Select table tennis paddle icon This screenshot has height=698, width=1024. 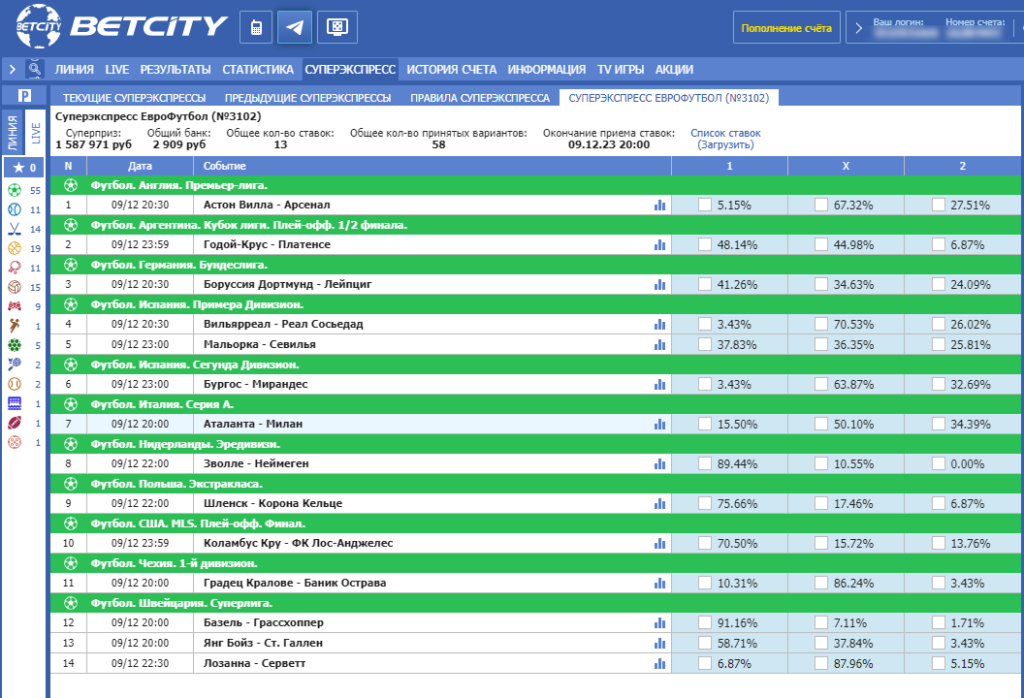[x=14, y=268]
